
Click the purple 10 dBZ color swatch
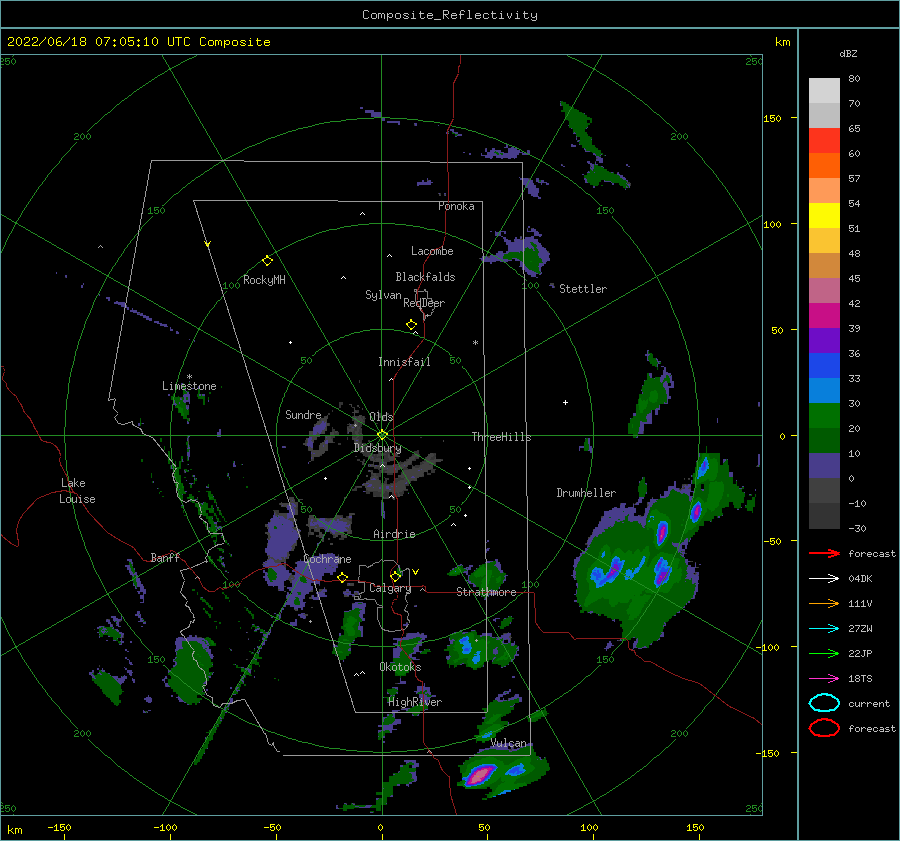(824, 466)
